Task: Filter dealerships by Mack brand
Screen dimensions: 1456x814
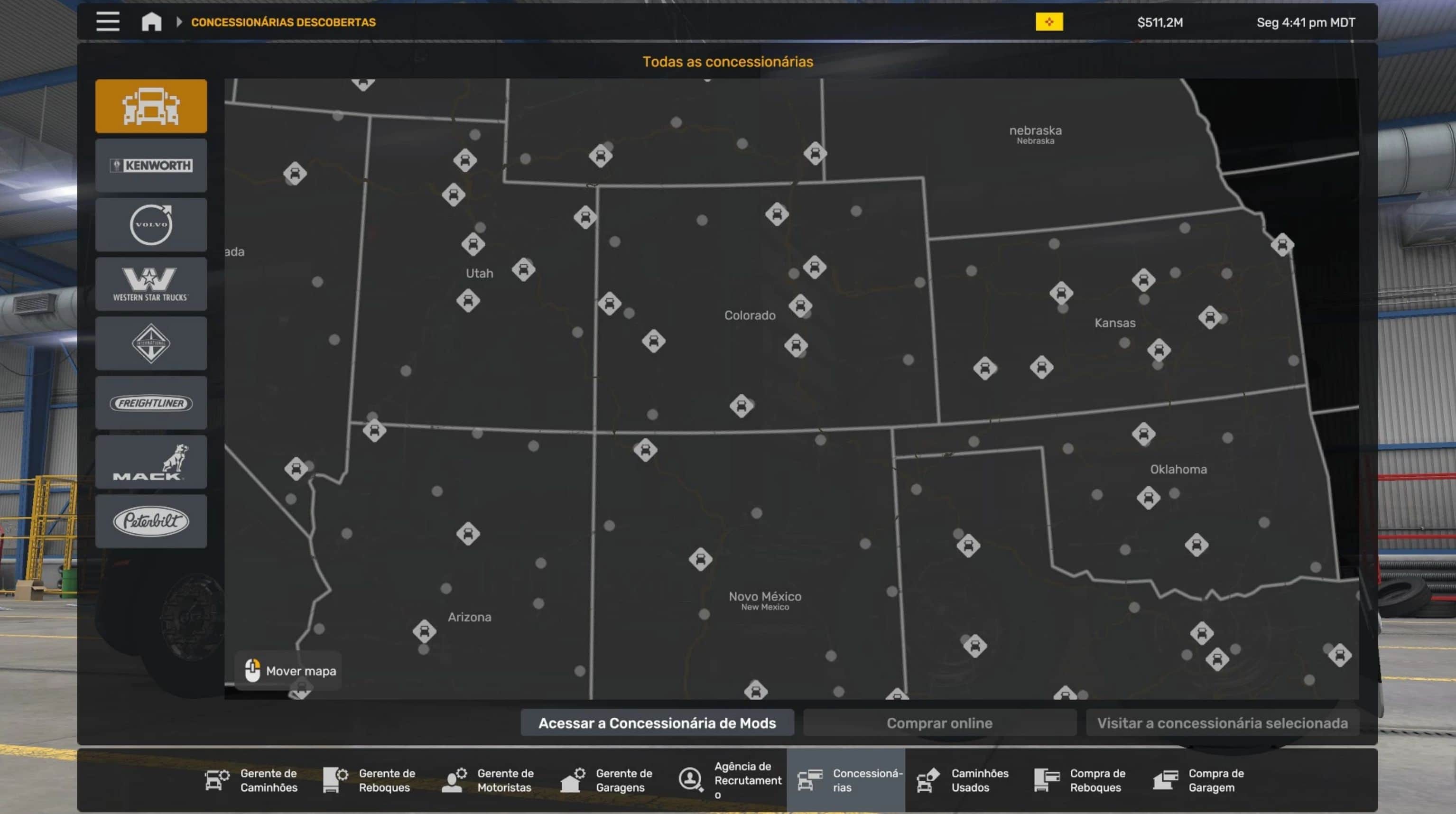Action: point(151,462)
